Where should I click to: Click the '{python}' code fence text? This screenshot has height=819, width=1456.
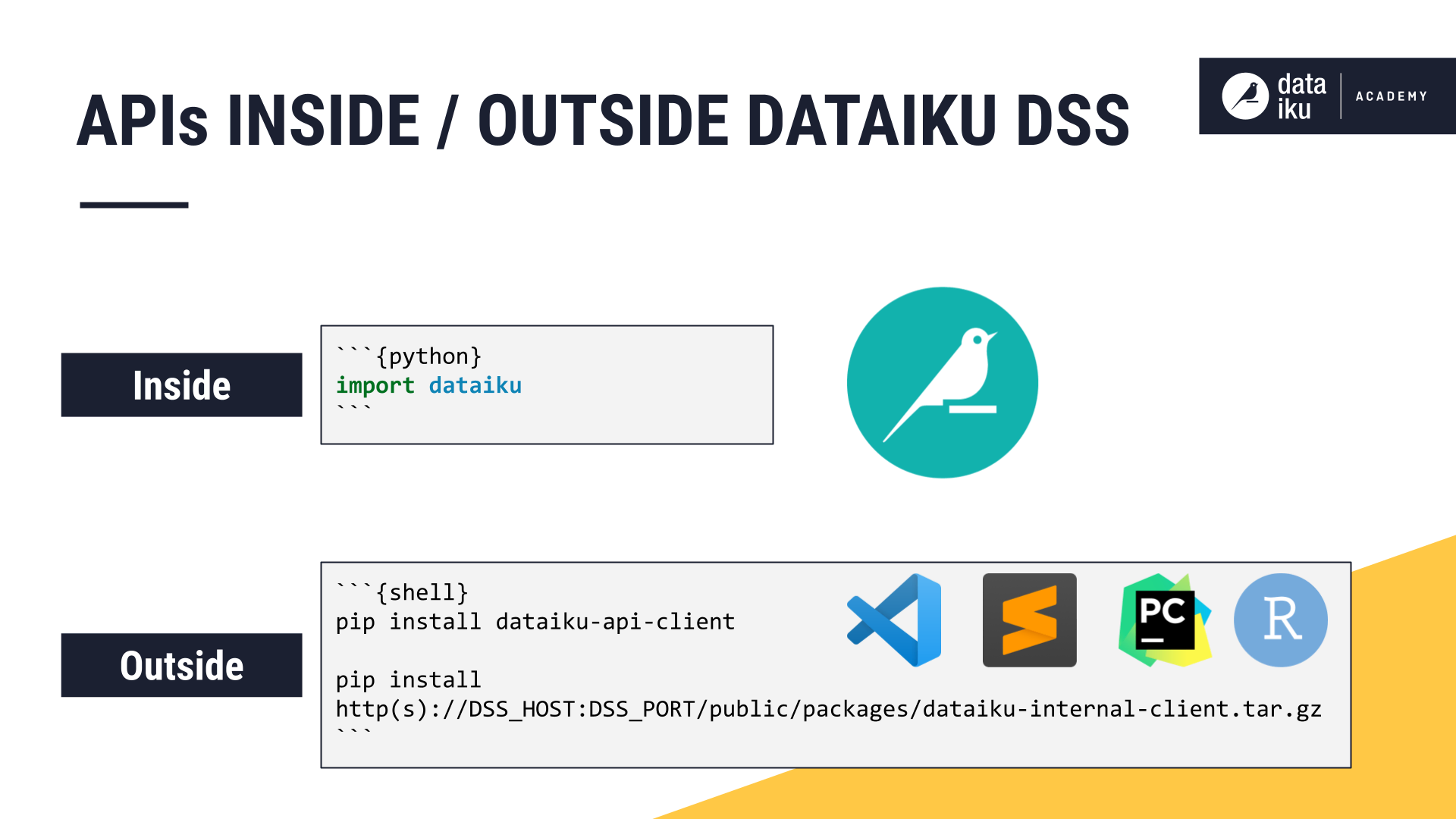coord(429,356)
